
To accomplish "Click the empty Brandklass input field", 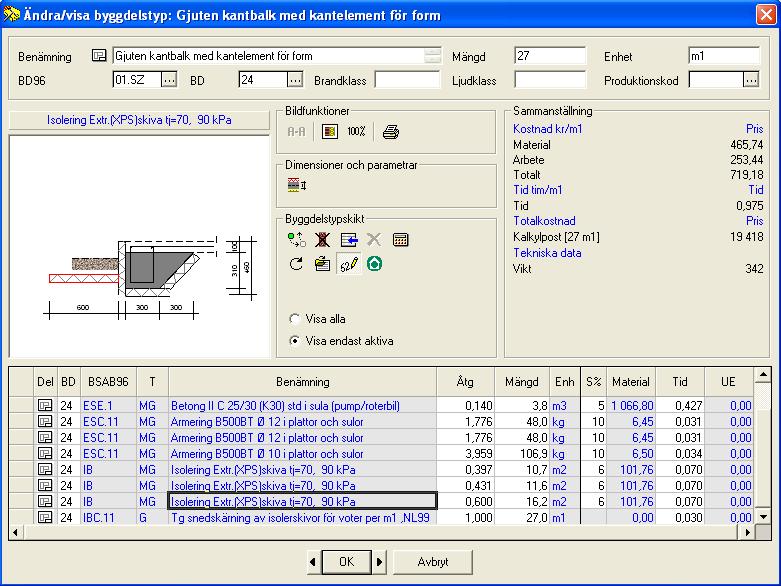I will pyautogui.click(x=407, y=80).
